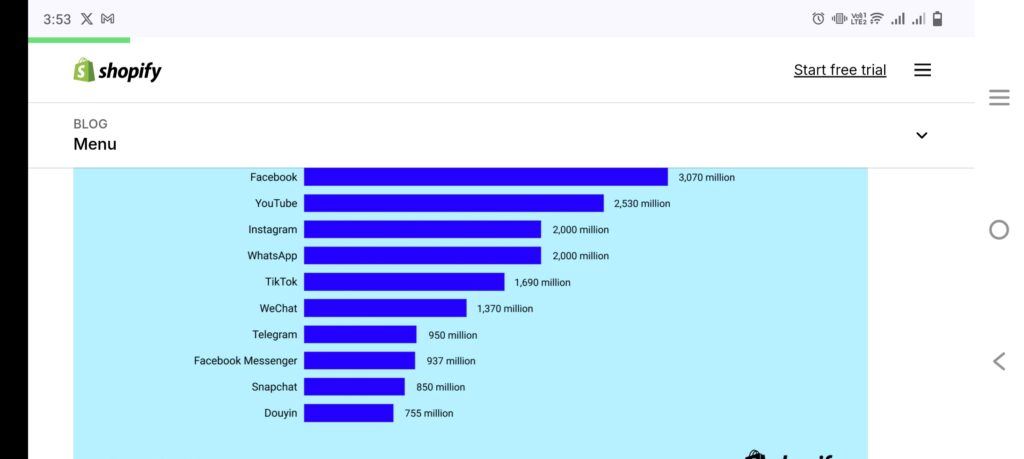
Task: Click the 937 million value
Action: (451, 361)
